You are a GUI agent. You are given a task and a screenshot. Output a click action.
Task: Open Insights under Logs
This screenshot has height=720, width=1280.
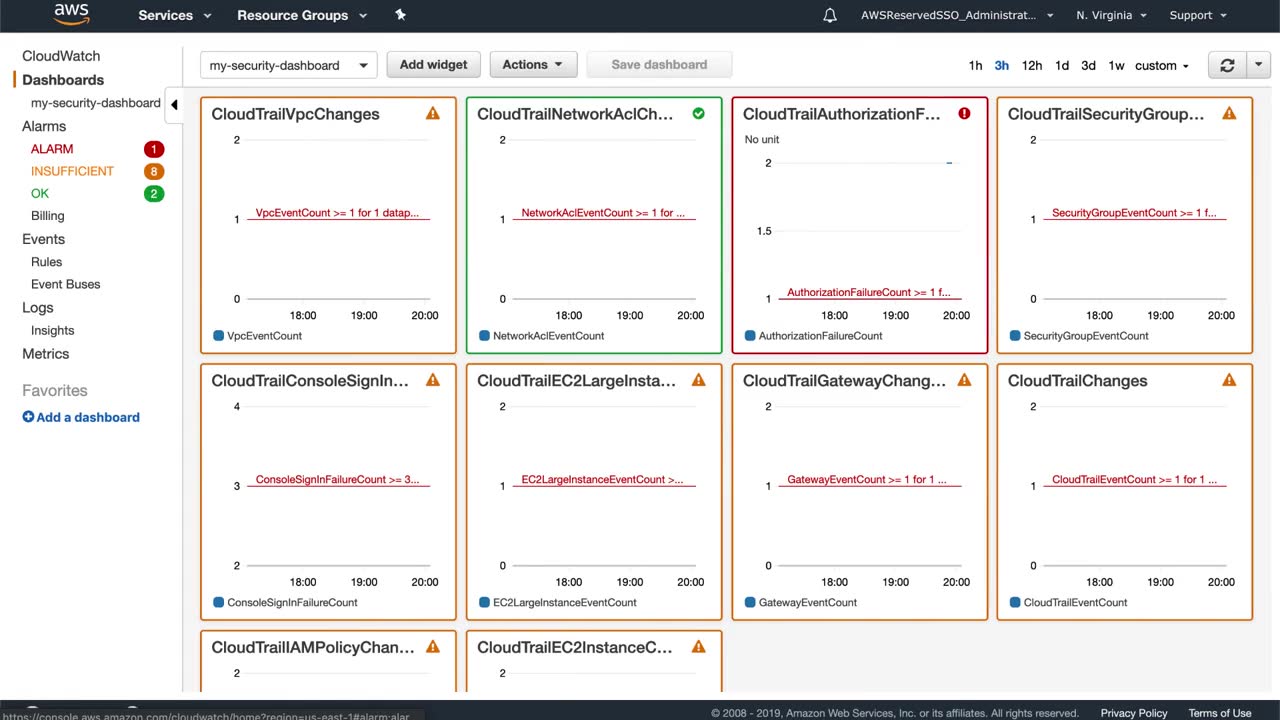point(53,330)
